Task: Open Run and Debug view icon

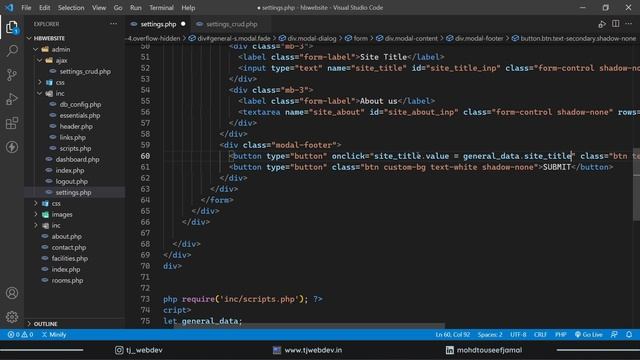Action: click(12, 99)
